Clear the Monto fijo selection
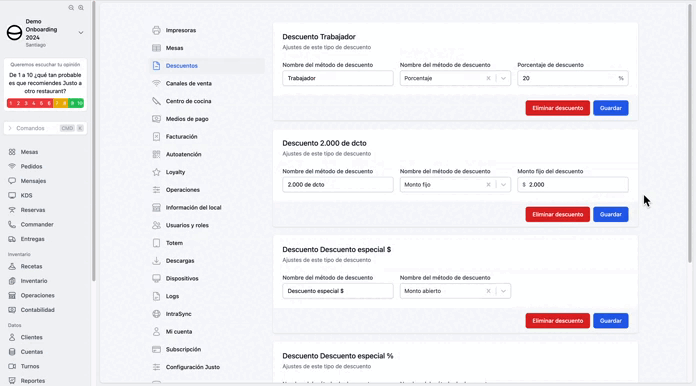Image resolution: width=696 pixels, height=386 pixels. point(488,185)
